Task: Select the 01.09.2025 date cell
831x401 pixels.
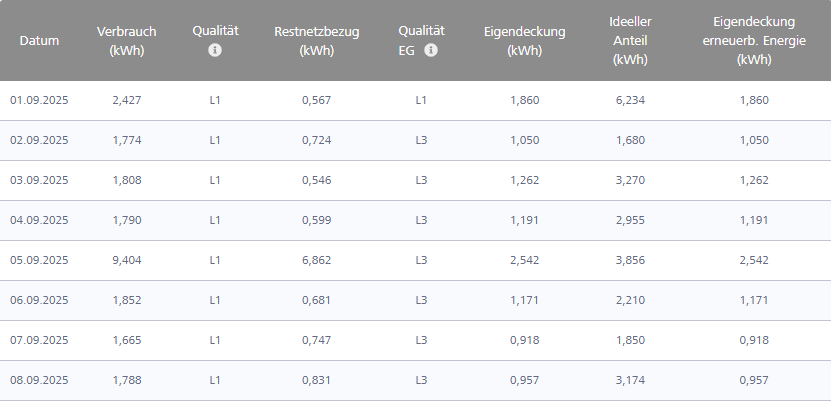Action: click(39, 100)
